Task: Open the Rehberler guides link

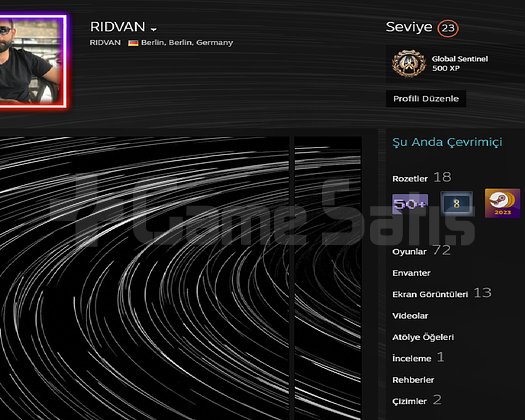Action: (x=413, y=380)
